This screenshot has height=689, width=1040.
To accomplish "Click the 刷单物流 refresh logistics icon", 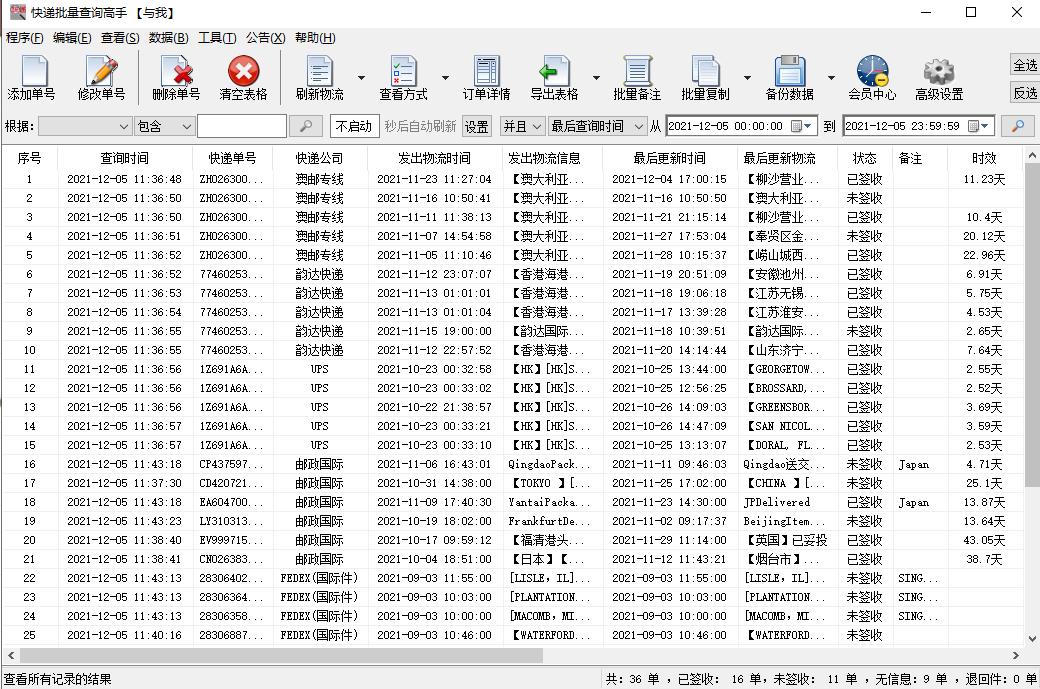I will [318, 77].
